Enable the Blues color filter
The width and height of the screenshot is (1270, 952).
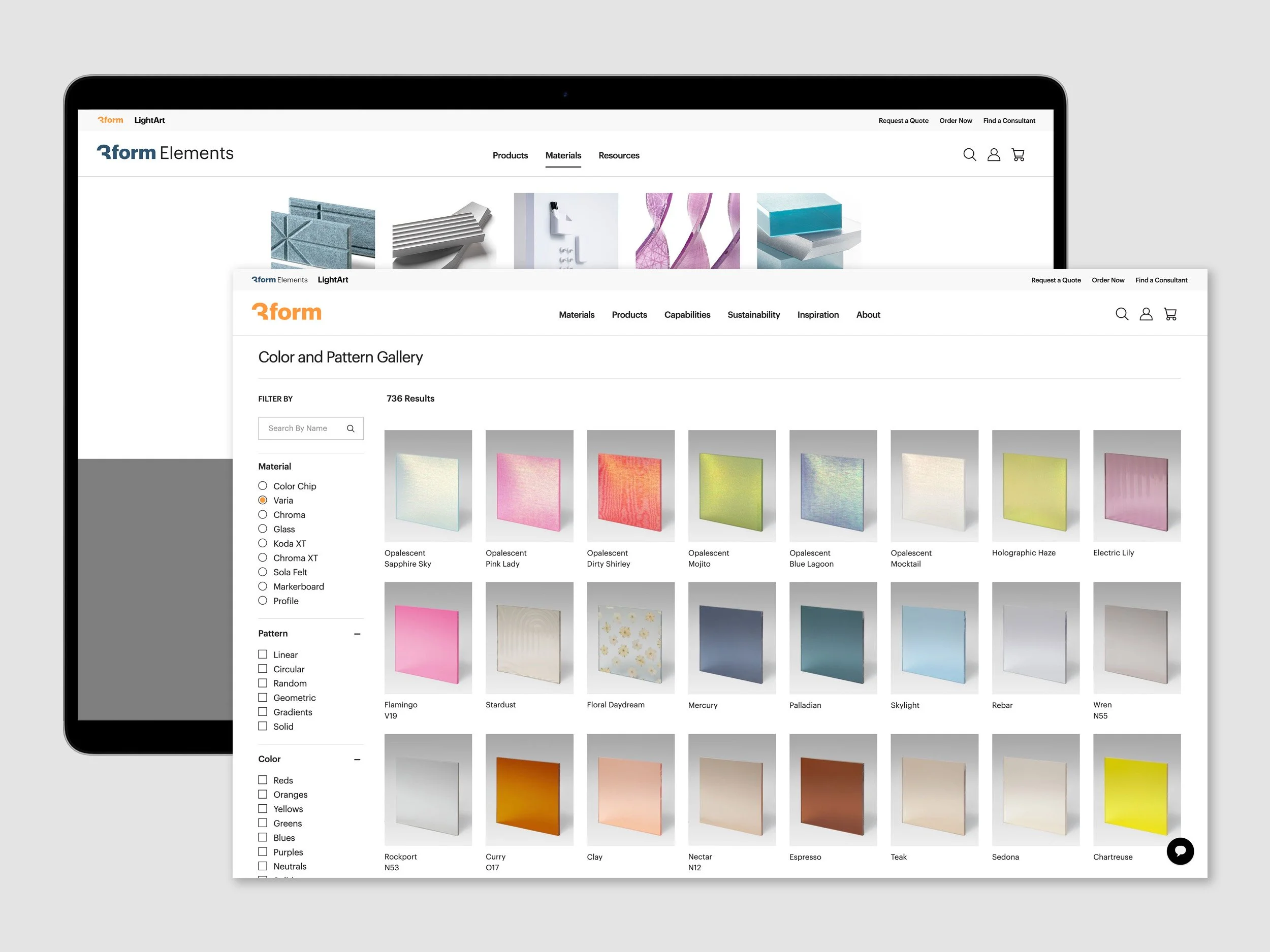(263, 837)
